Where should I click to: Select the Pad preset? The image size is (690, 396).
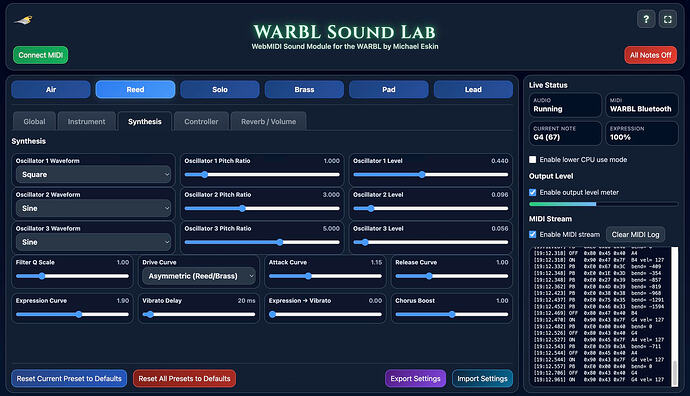[389, 89]
